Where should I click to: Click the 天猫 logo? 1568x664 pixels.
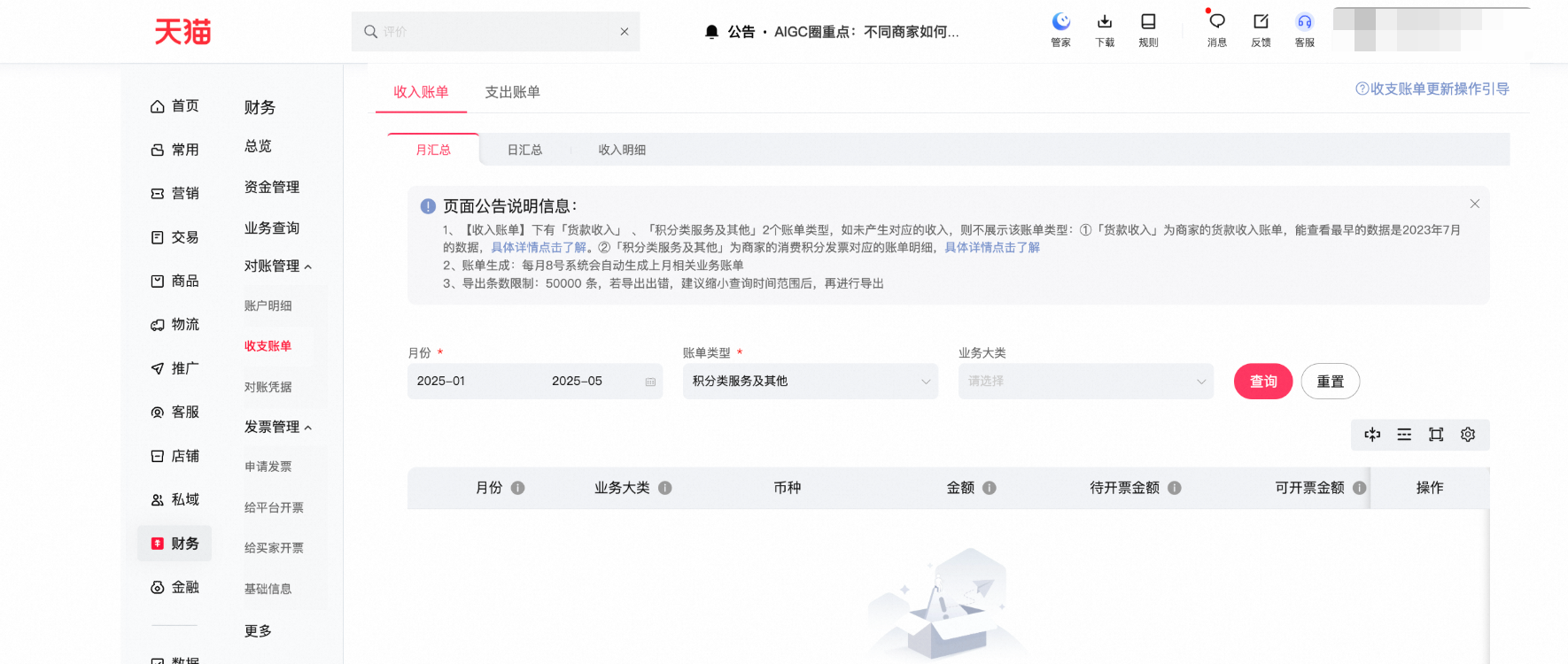(182, 32)
